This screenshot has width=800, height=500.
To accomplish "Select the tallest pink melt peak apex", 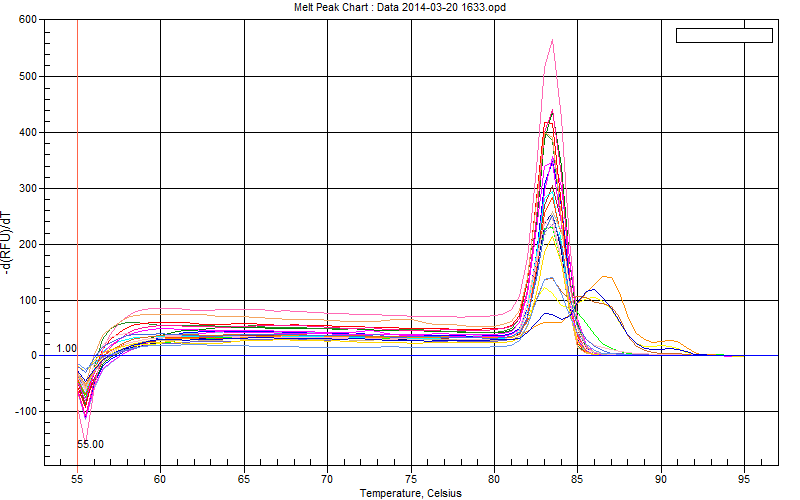I will tap(553, 40).
